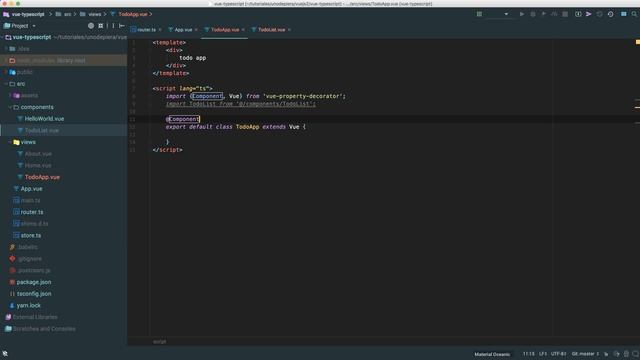Switch to the App.vue tab
The height and width of the screenshot is (360, 640).
tap(183, 30)
